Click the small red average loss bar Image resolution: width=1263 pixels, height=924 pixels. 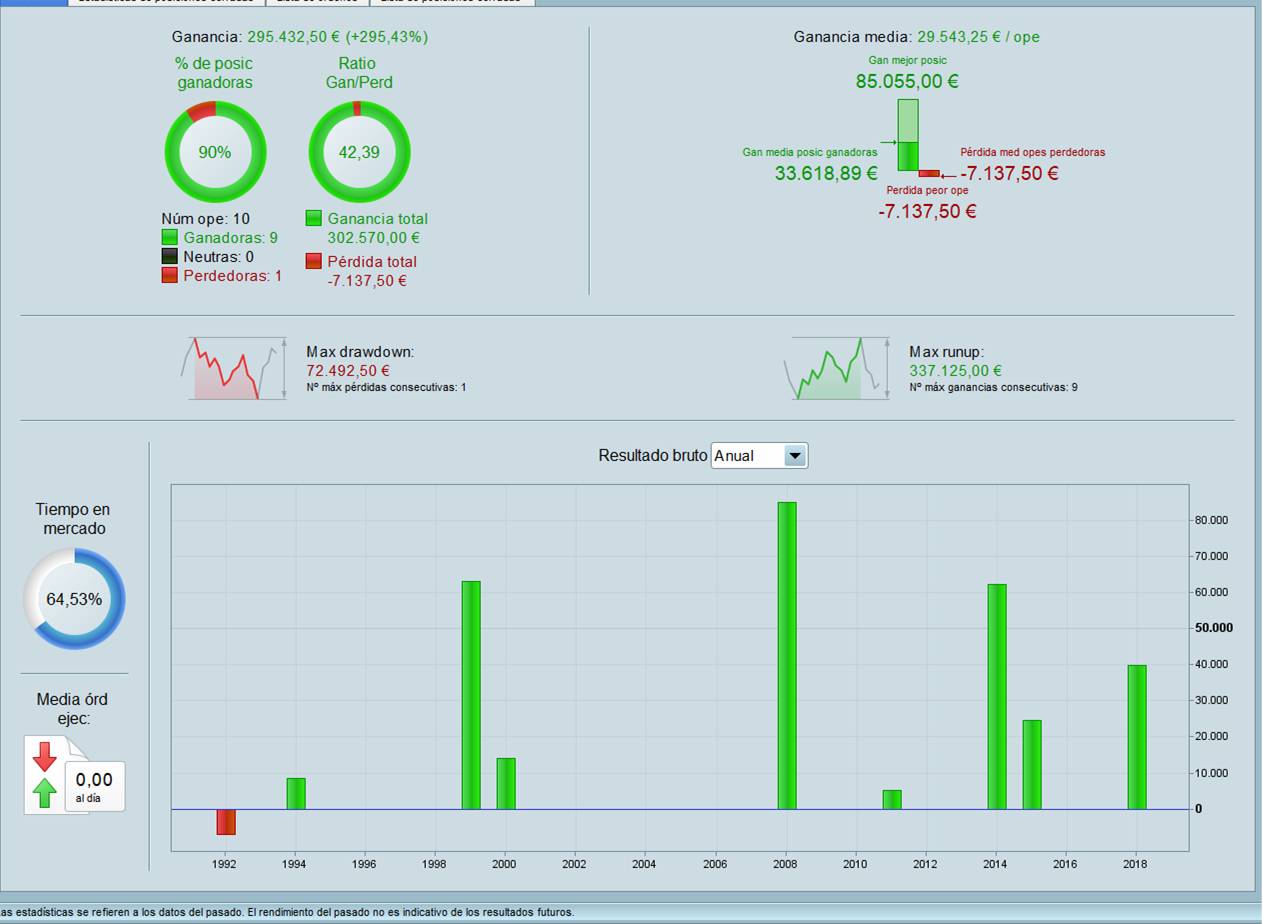pyautogui.click(x=929, y=174)
